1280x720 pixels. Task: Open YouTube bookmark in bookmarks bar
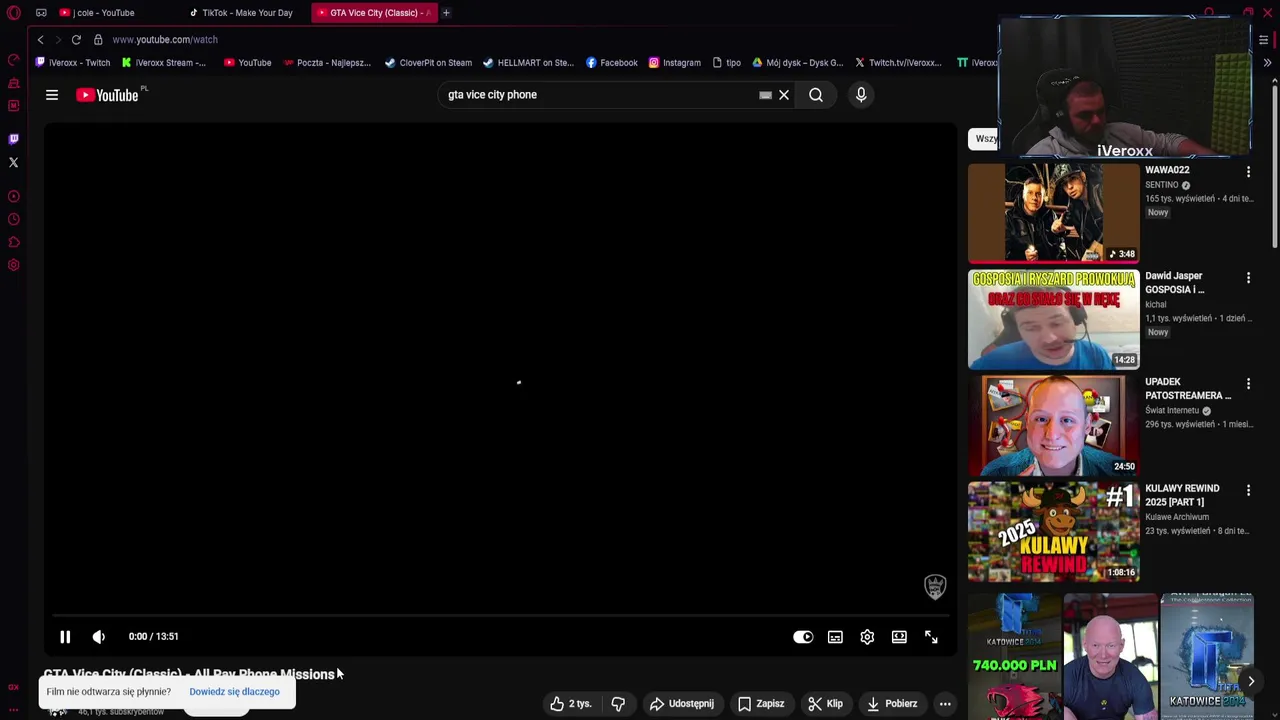[248, 63]
